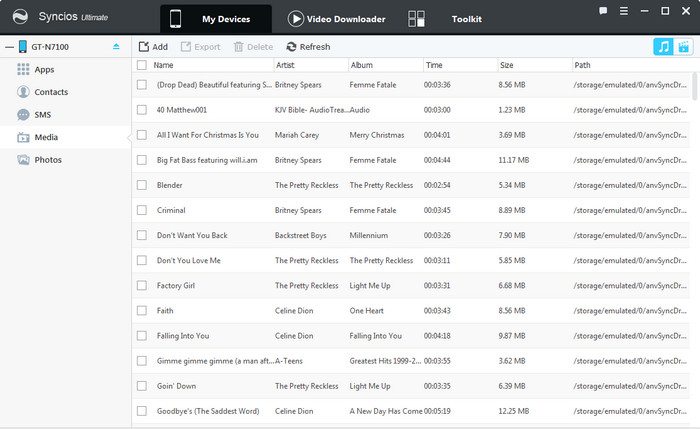Check Don't Want You Back checkbox
700x429 pixels.
[142, 235]
